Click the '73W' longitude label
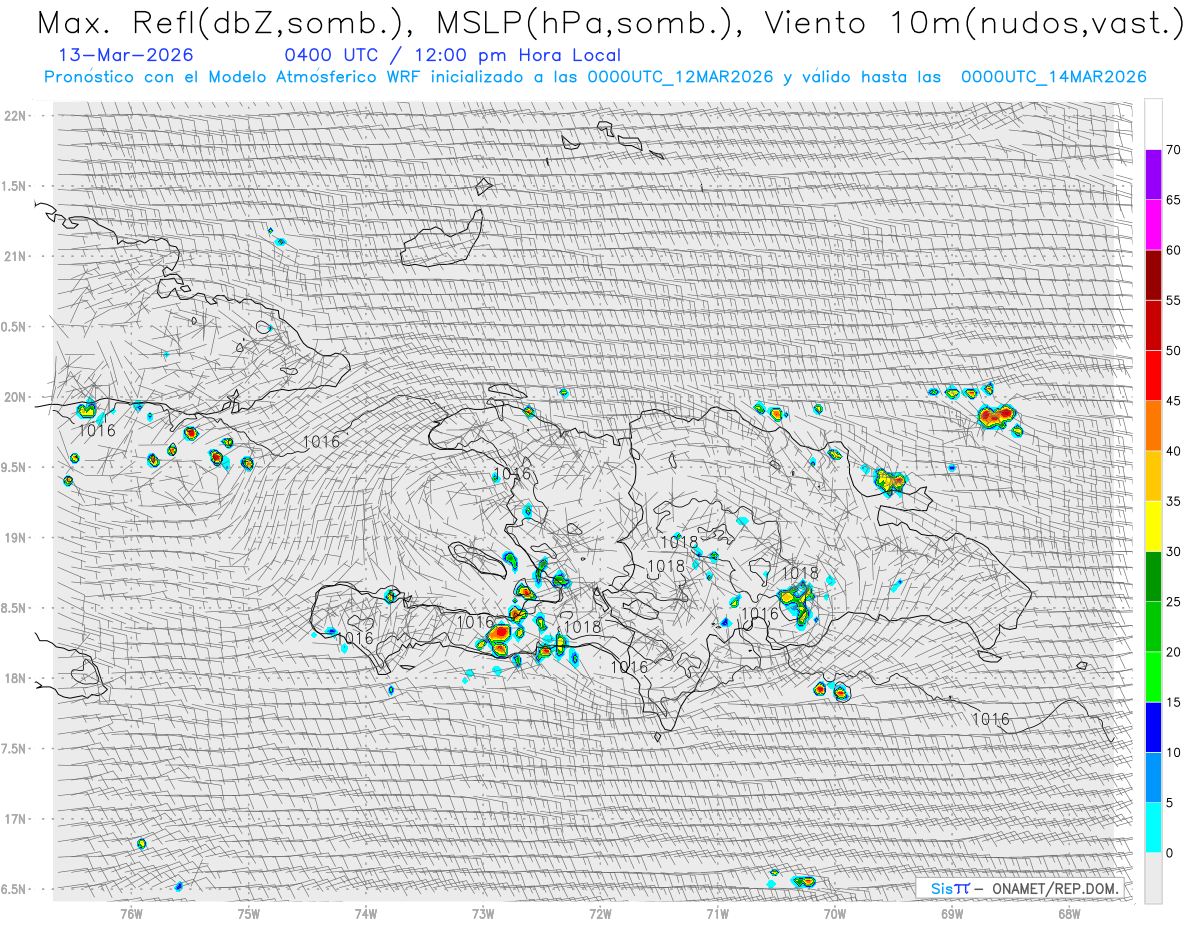 483,912
